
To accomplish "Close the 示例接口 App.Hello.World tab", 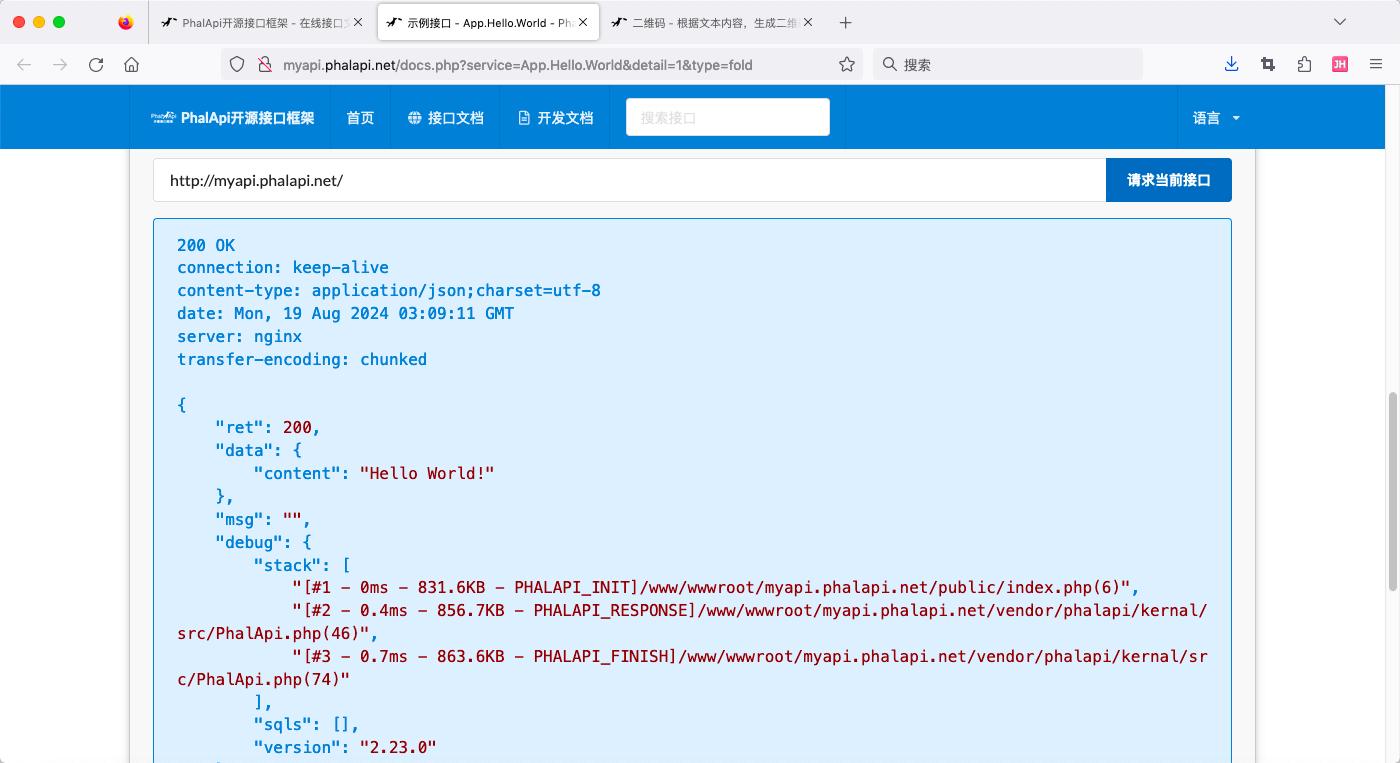I will click(584, 22).
